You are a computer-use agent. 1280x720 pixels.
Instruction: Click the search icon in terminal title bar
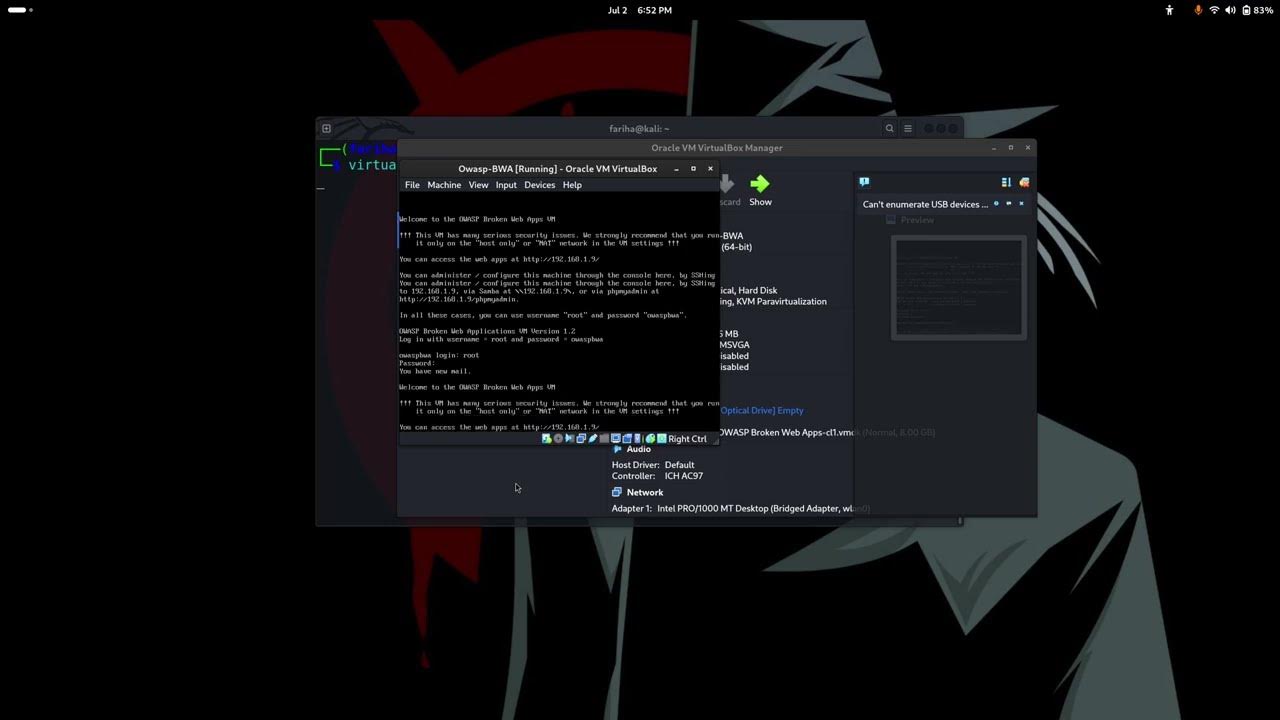(889, 128)
